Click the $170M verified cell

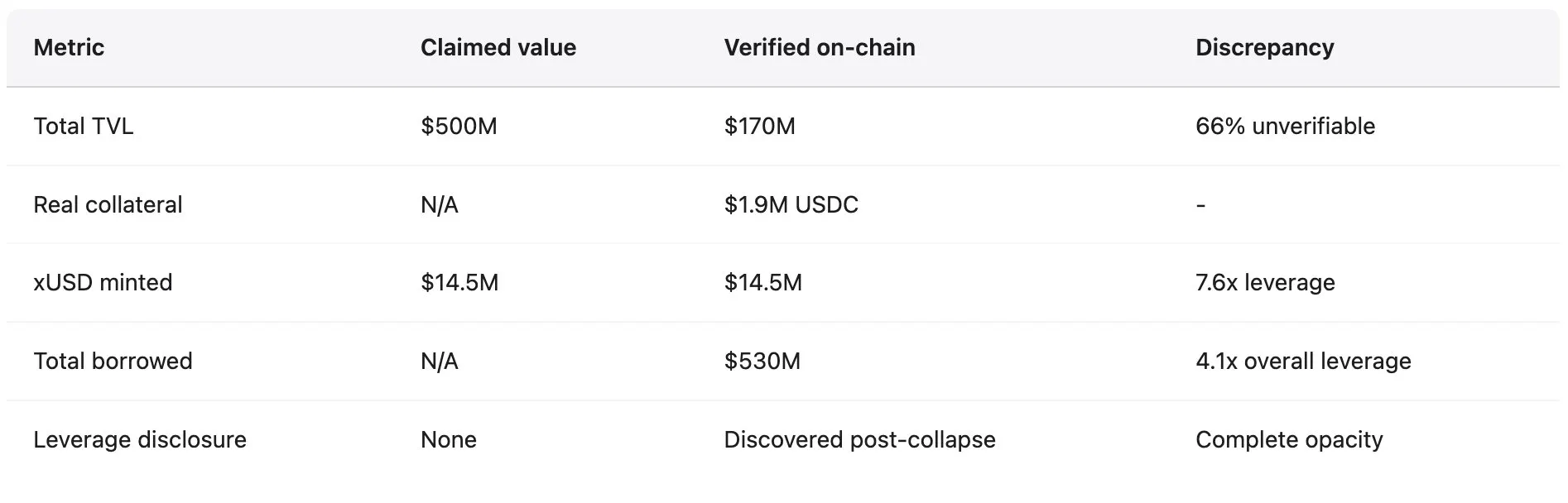coord(759,127)
